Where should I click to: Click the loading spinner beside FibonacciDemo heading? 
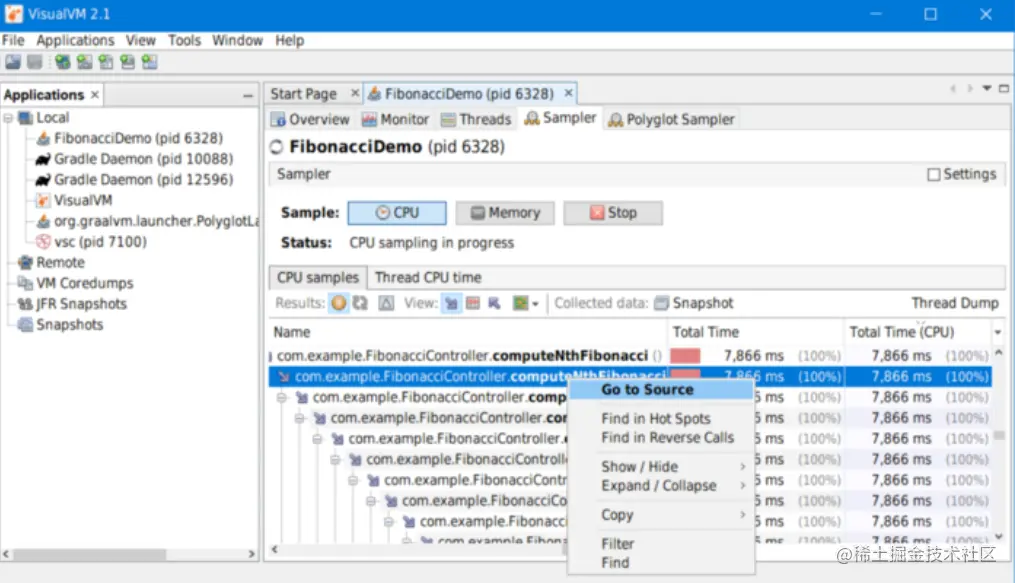pos(276,147)
